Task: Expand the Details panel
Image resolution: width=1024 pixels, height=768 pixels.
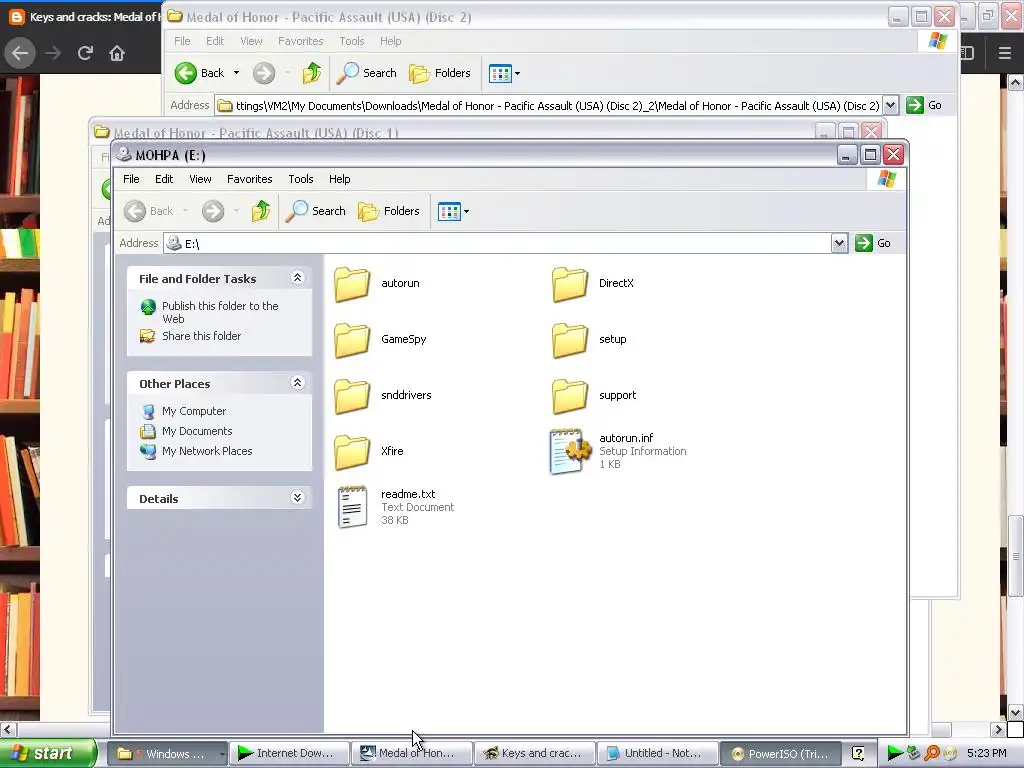Action: (x=297, y=498)
